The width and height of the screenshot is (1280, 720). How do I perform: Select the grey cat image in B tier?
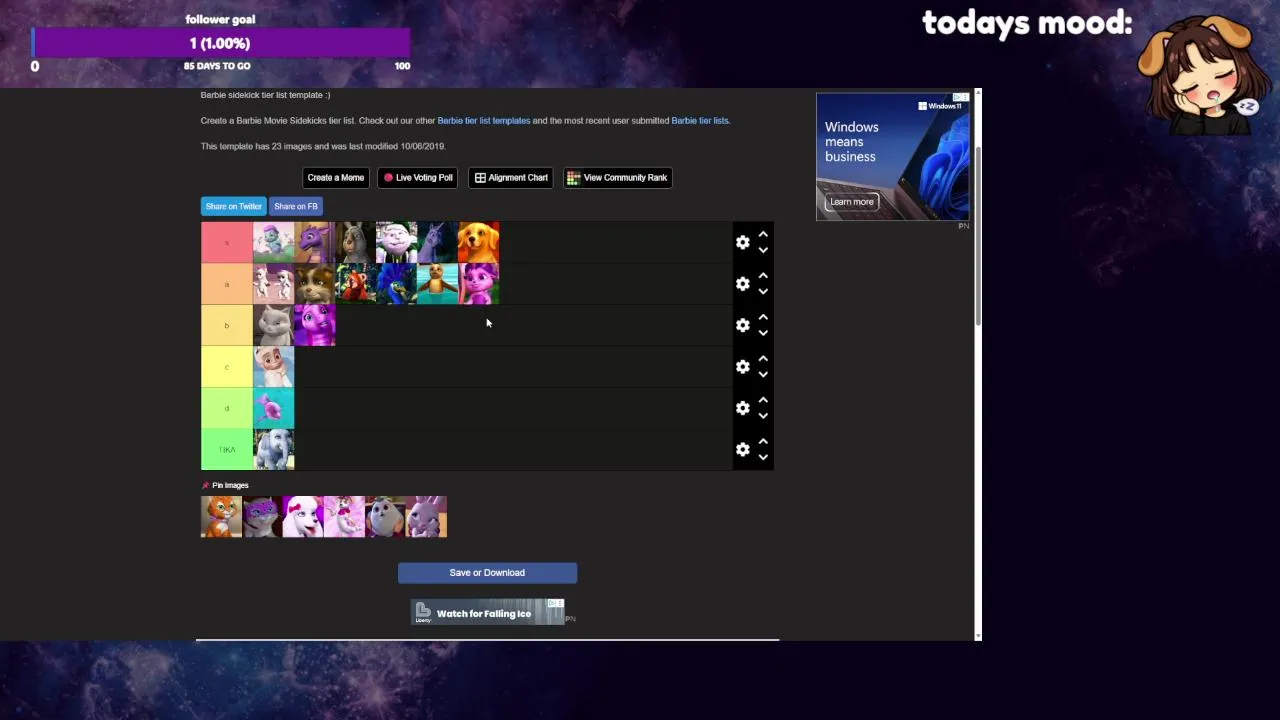pyautogui.click(x=273, y=326)
